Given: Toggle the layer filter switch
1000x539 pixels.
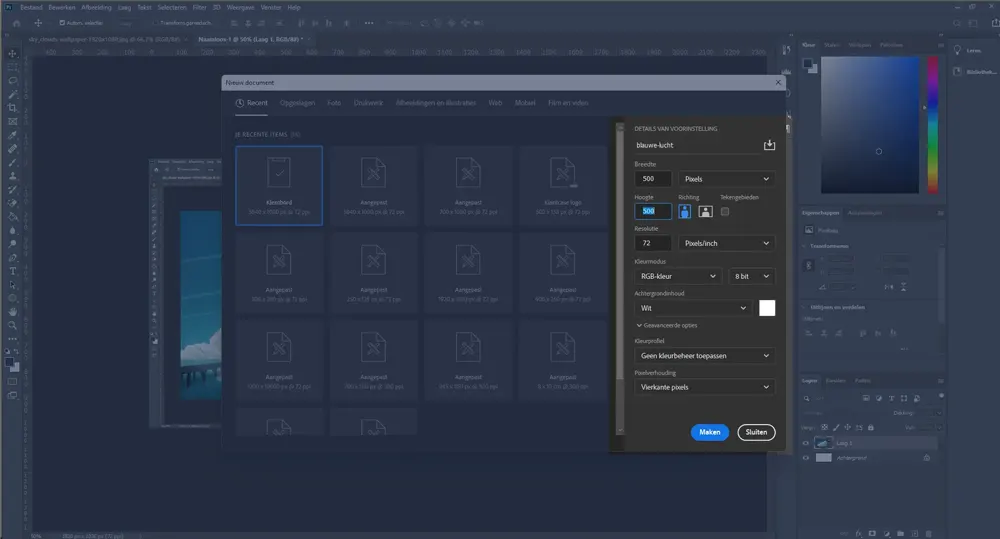Looking at the screenshot, I should (941, 396).
